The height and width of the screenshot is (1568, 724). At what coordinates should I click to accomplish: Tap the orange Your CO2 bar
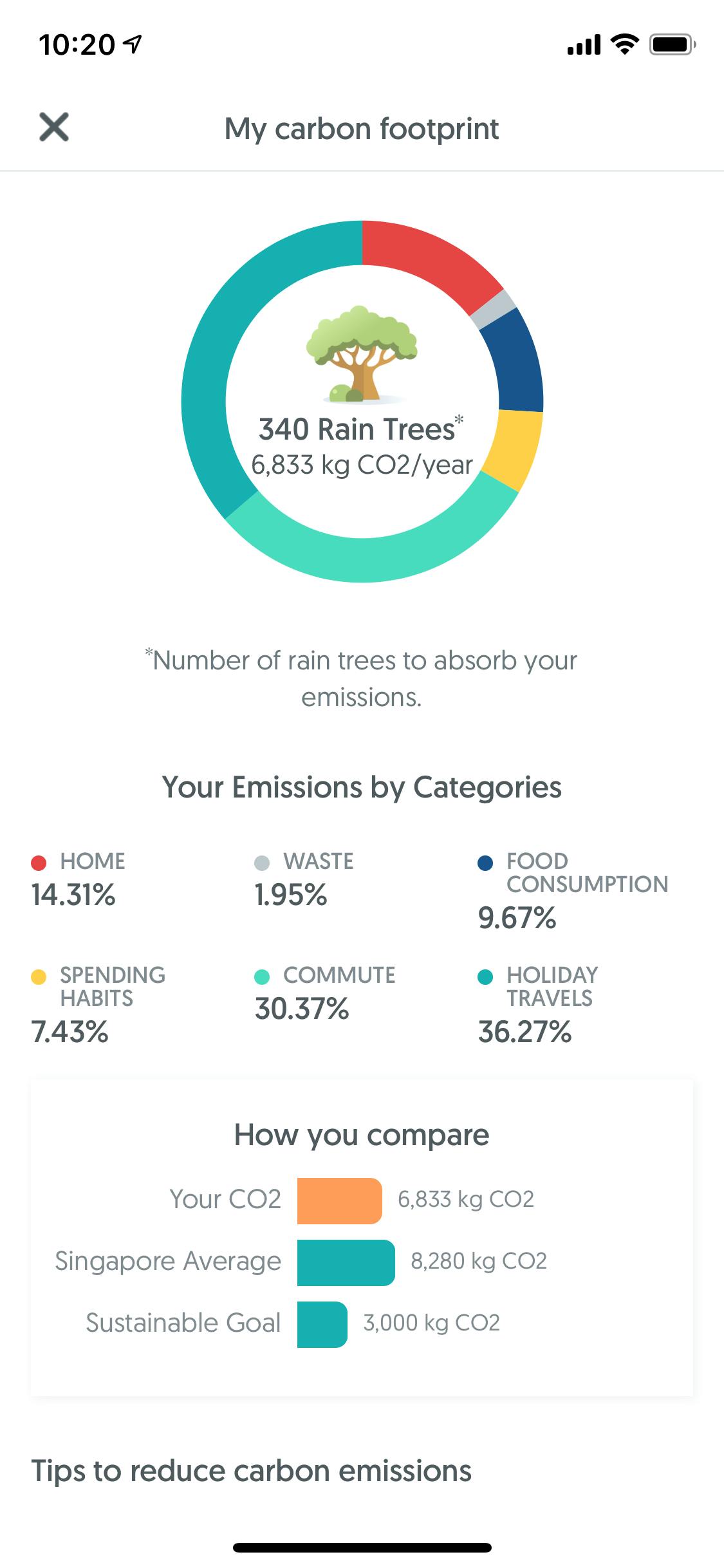coord(339,1200)
